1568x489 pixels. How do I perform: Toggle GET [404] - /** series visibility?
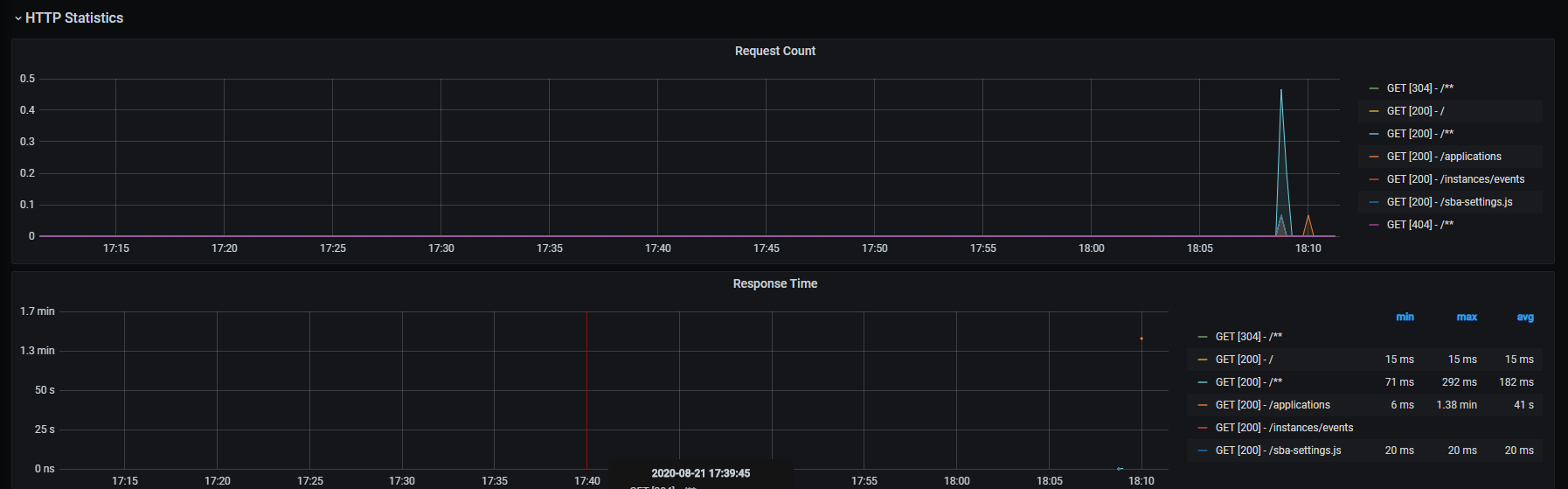[x=1420, y=225]
